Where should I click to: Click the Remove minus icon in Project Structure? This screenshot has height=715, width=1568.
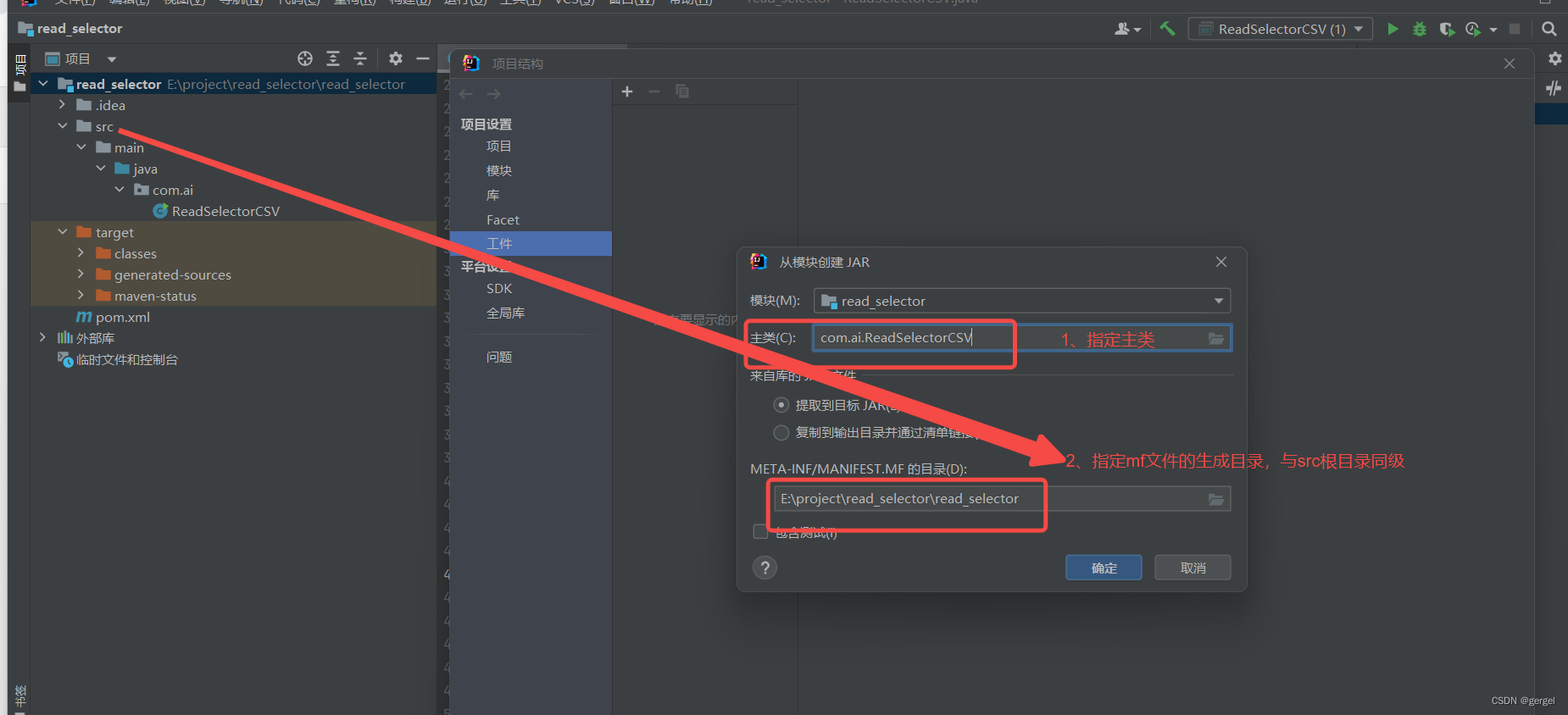point(654,91)
